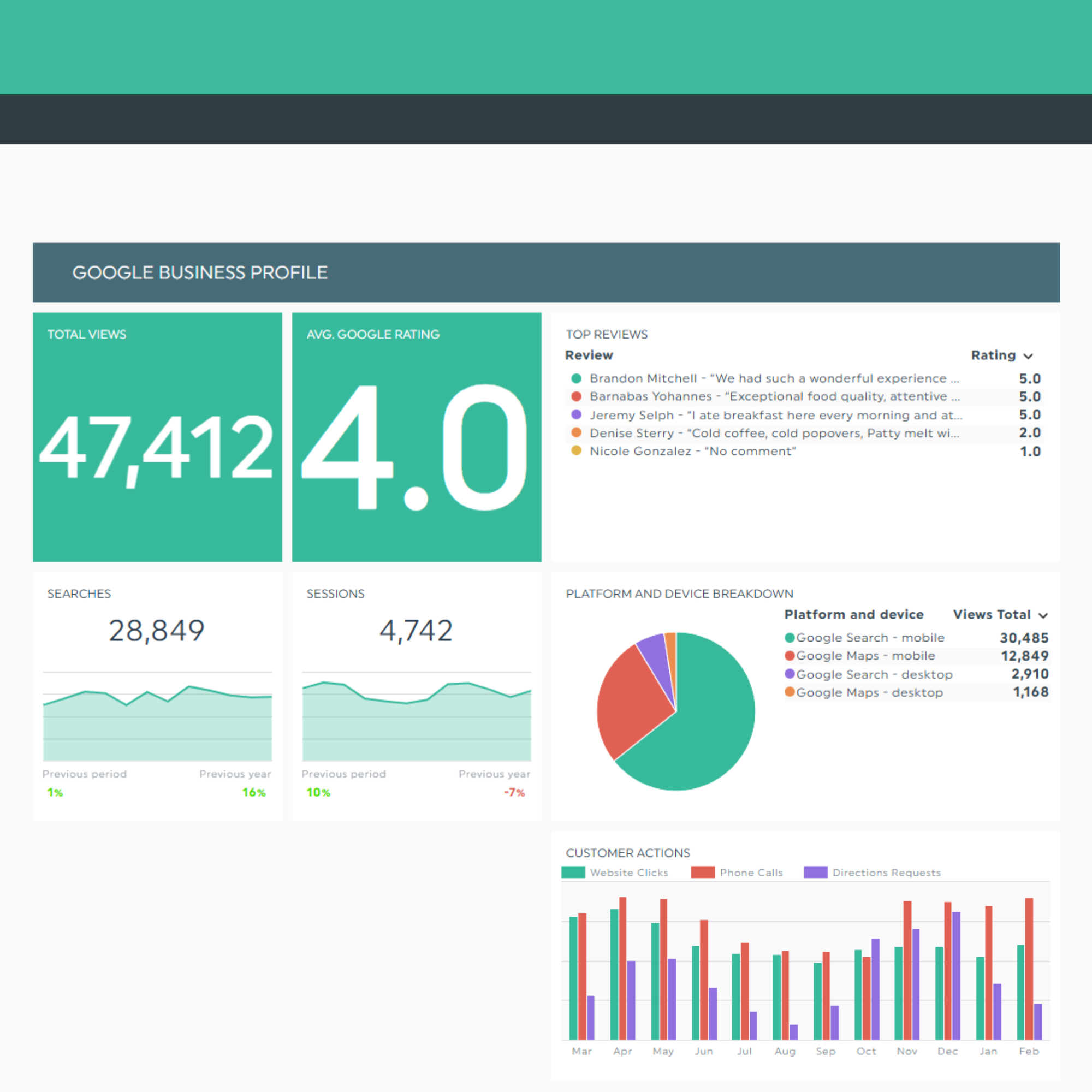Click Nicole Gonzalez review's yellow dot
Screen dimensions: 1092x1092
[x=576, y=450]
